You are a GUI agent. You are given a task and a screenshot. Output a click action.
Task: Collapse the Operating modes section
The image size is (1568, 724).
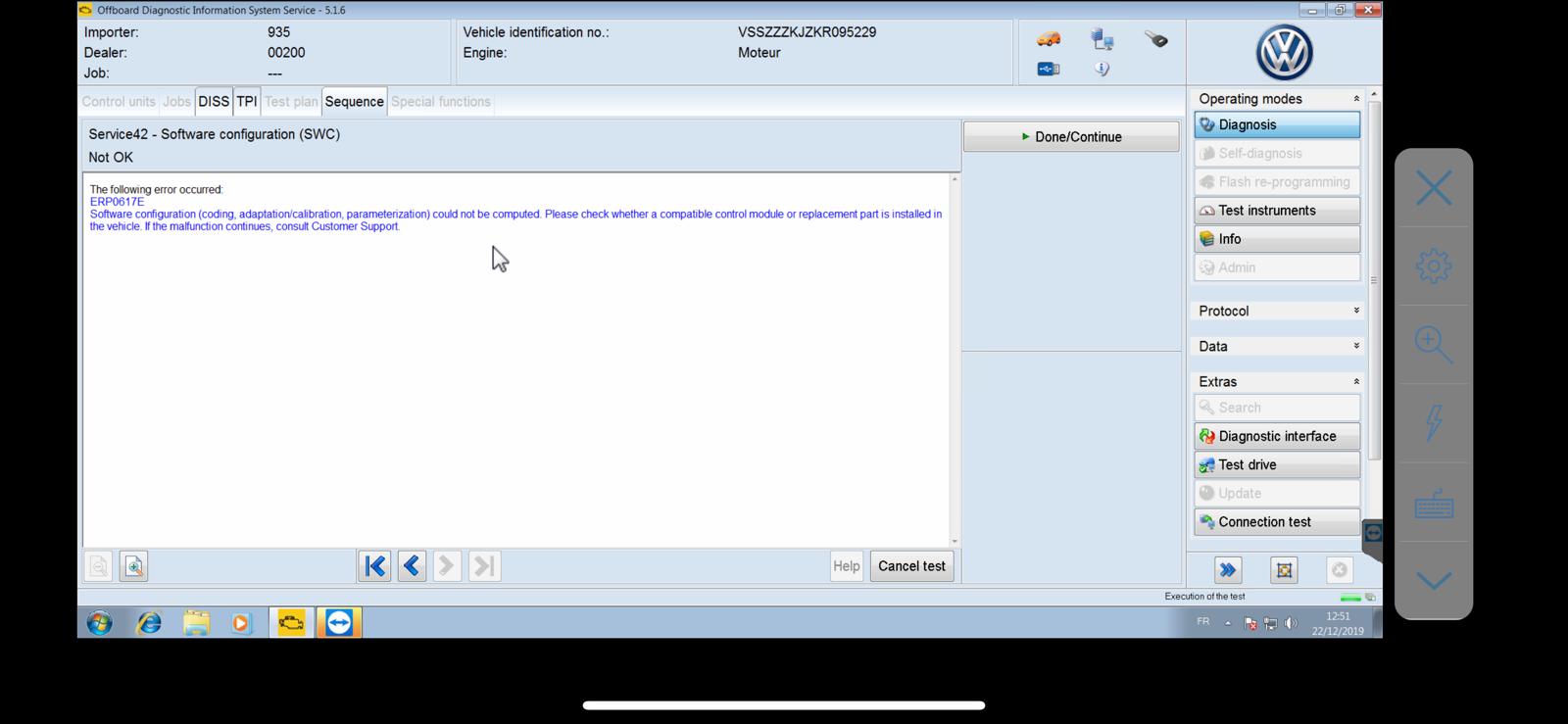coord(1356,99)
